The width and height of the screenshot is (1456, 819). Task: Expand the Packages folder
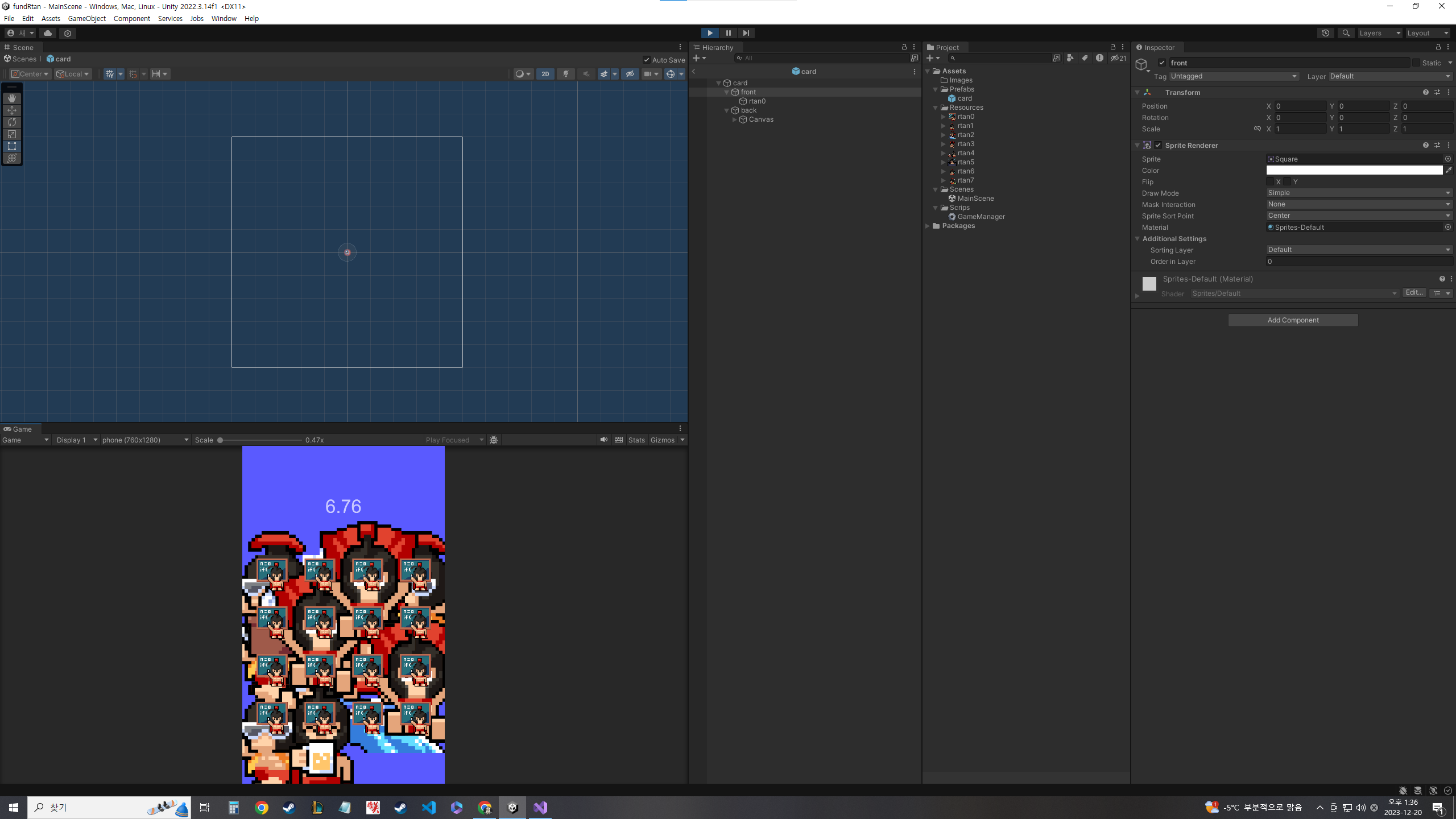coord(928,226)
